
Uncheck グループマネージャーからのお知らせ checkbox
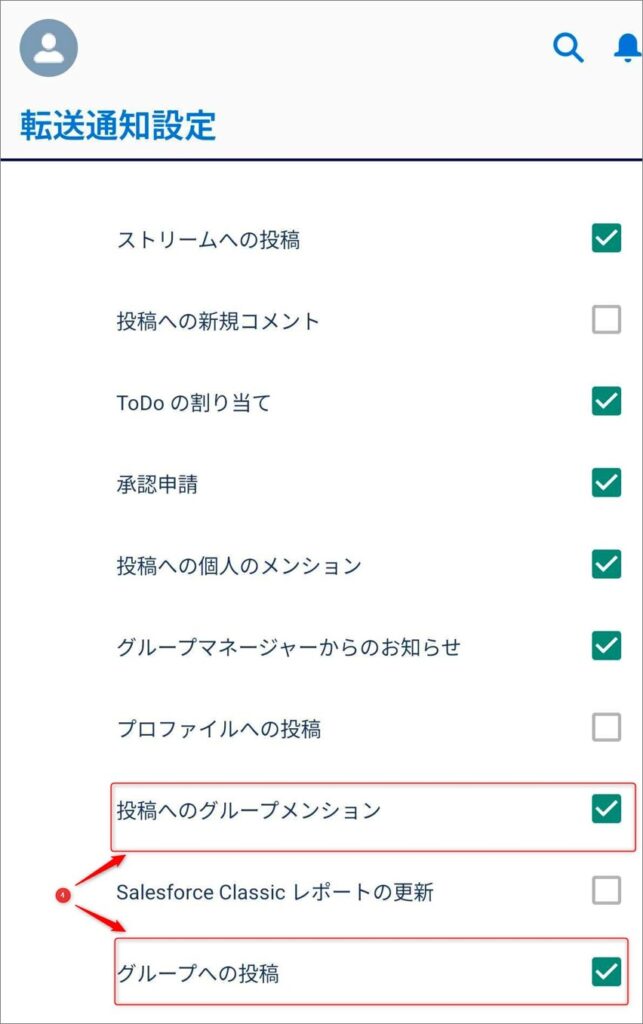[606, 646]
